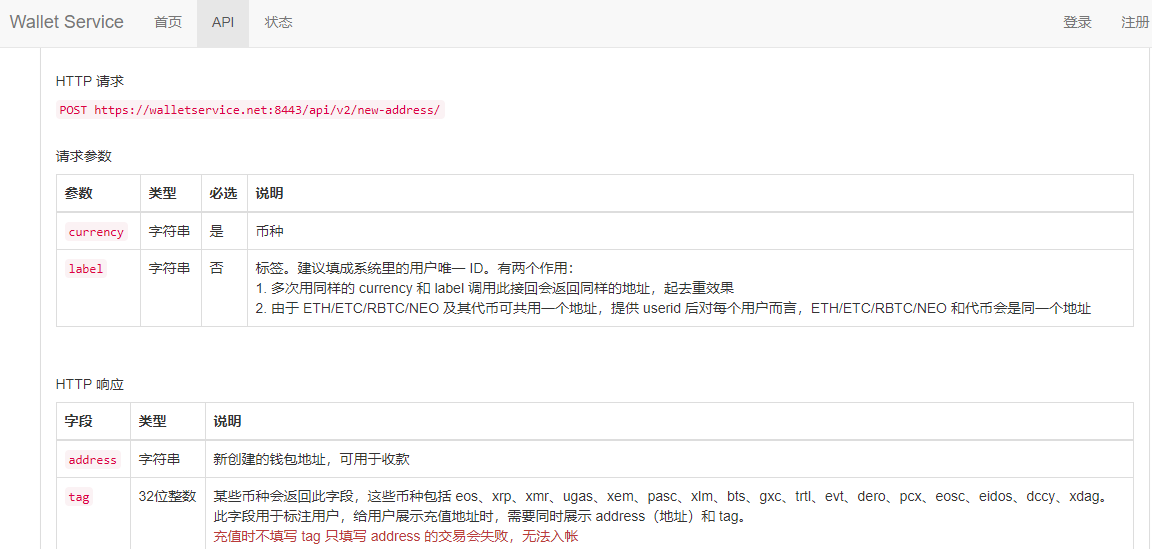Select the API tab in navbar

click(223, 22)
